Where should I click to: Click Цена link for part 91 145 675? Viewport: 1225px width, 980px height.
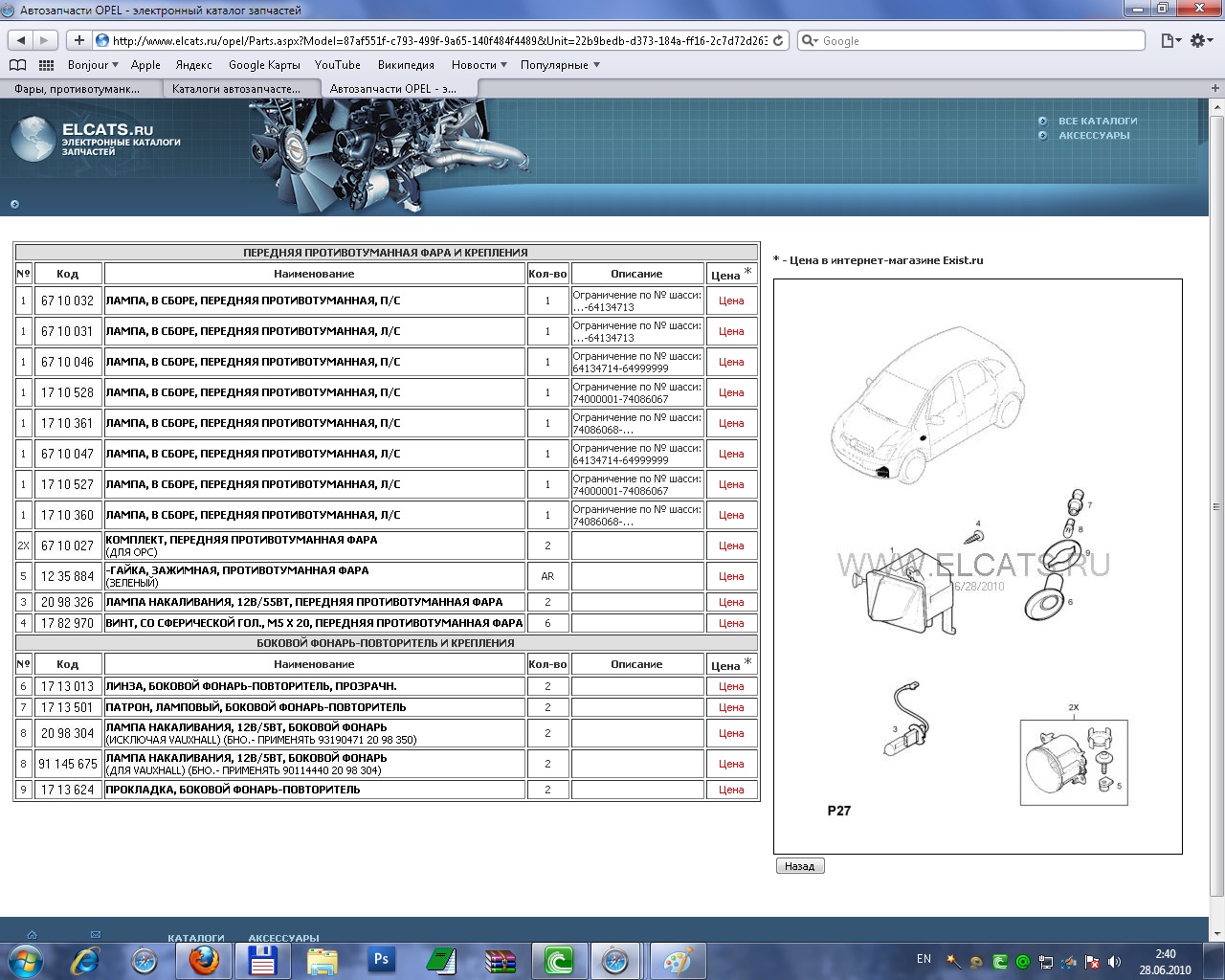731,764
